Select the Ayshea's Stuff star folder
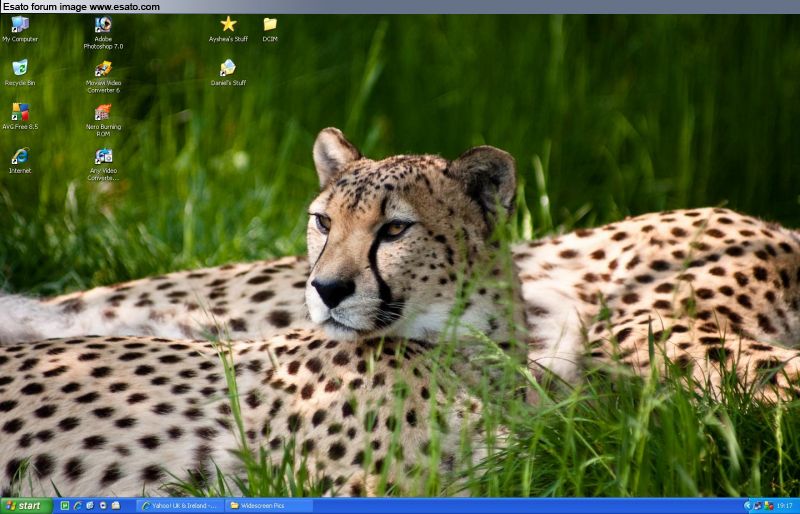Viewport: 800px width, 514px height. pyautogui.click(x=228, y=30)
